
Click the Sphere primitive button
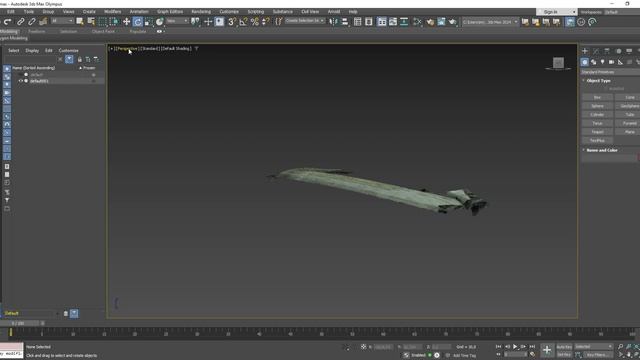point(597,106)
